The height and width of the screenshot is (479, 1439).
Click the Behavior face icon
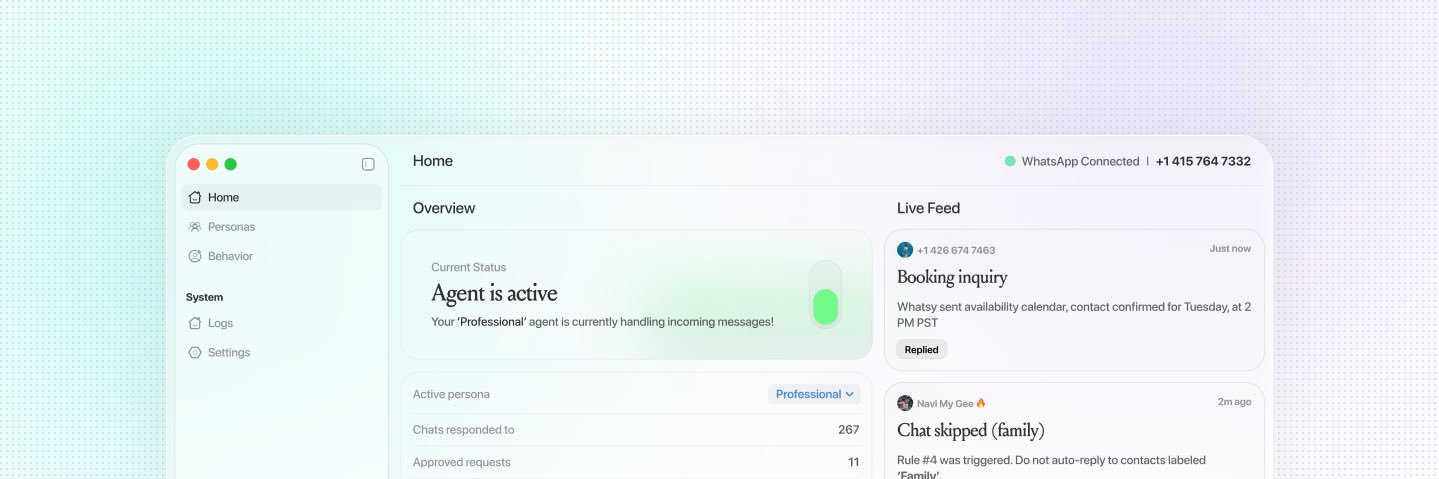click(195, 256)
